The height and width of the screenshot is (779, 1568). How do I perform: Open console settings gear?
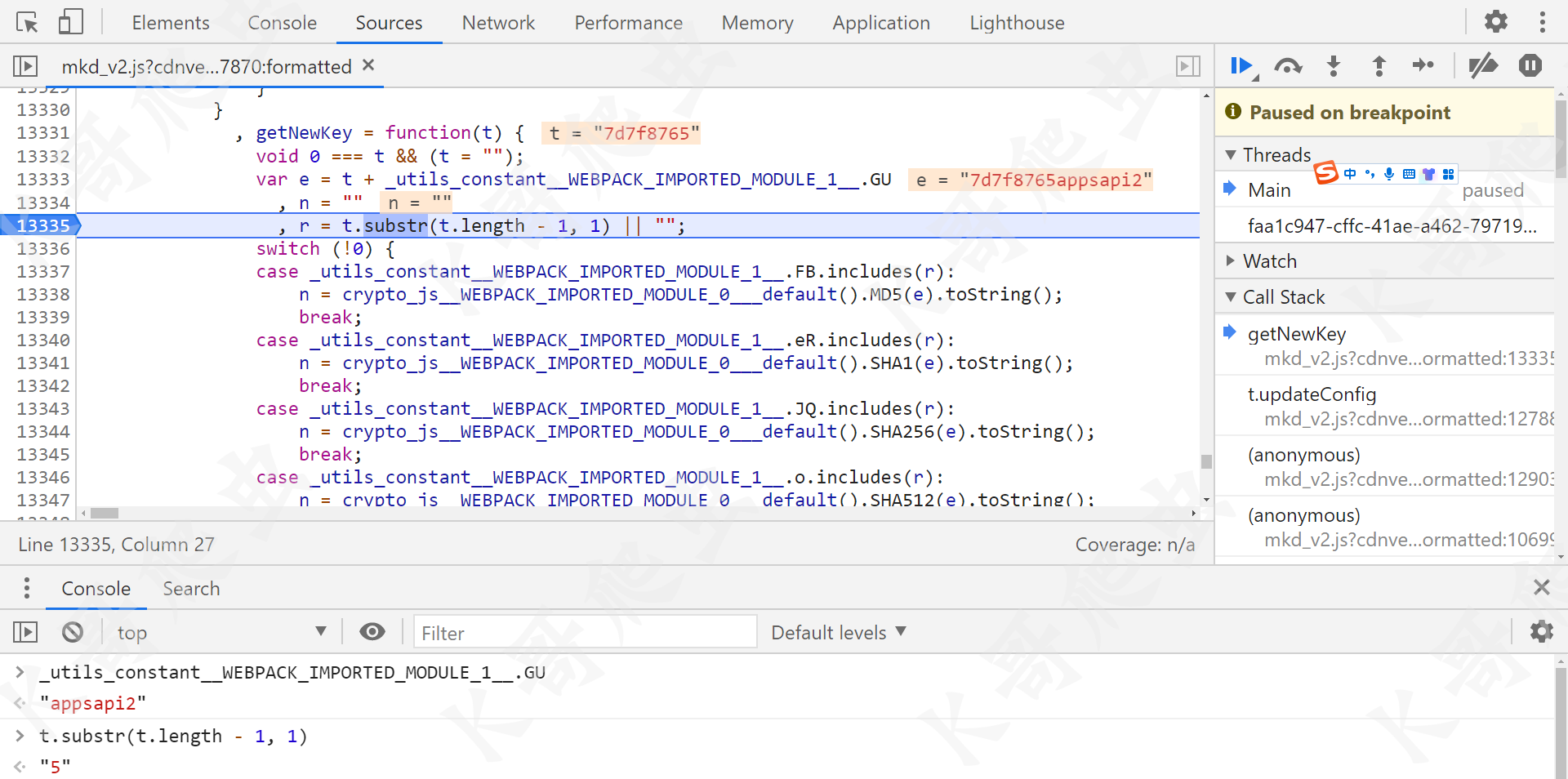(1541, 631)
